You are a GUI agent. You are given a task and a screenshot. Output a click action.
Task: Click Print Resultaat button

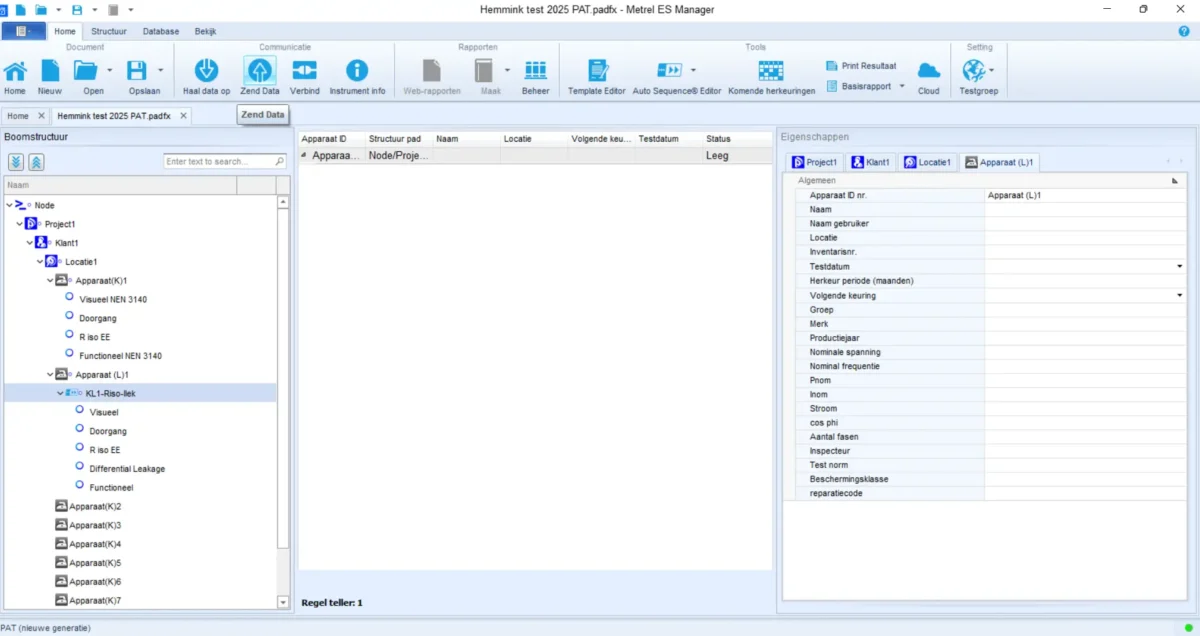pos(861,66)
